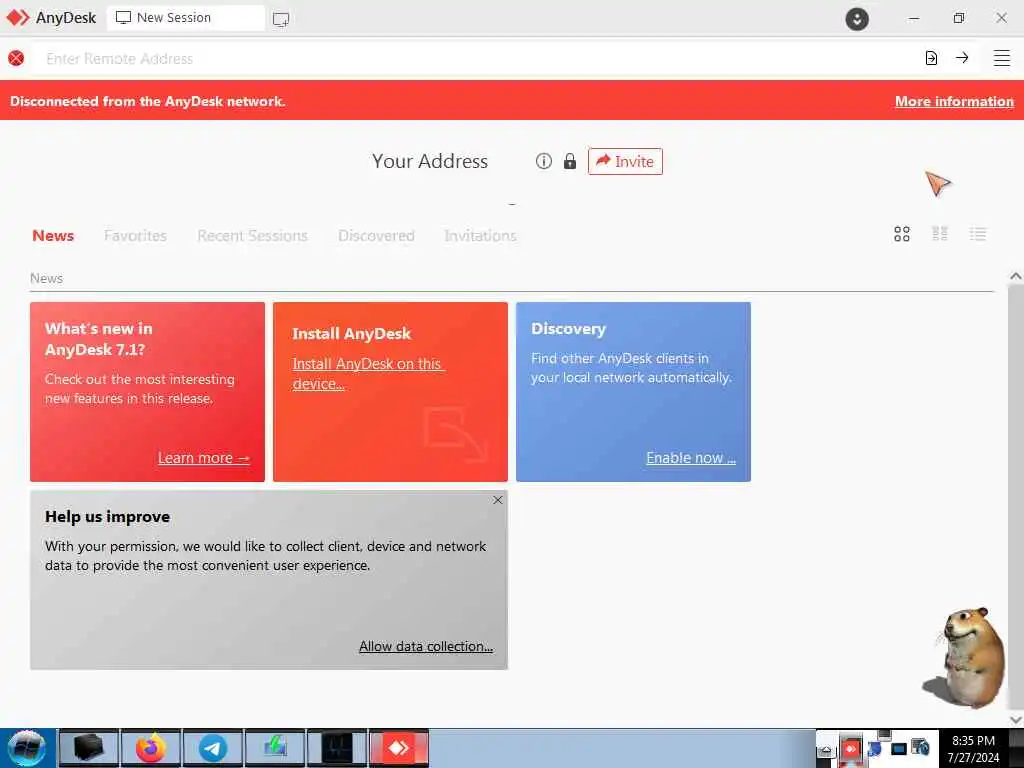Click the AnyDesk logo in title bar

click(x=18, y=18)
